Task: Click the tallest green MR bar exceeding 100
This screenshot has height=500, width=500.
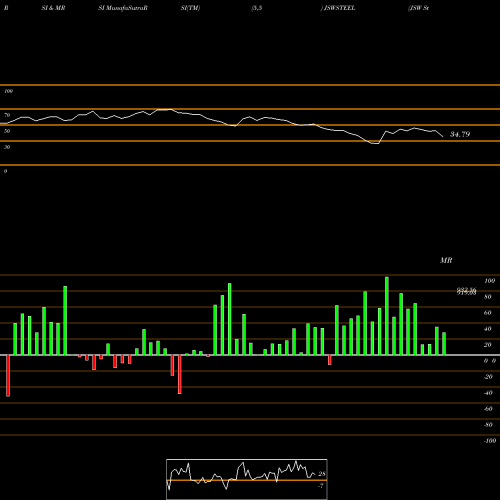Action: pos(387,316)
